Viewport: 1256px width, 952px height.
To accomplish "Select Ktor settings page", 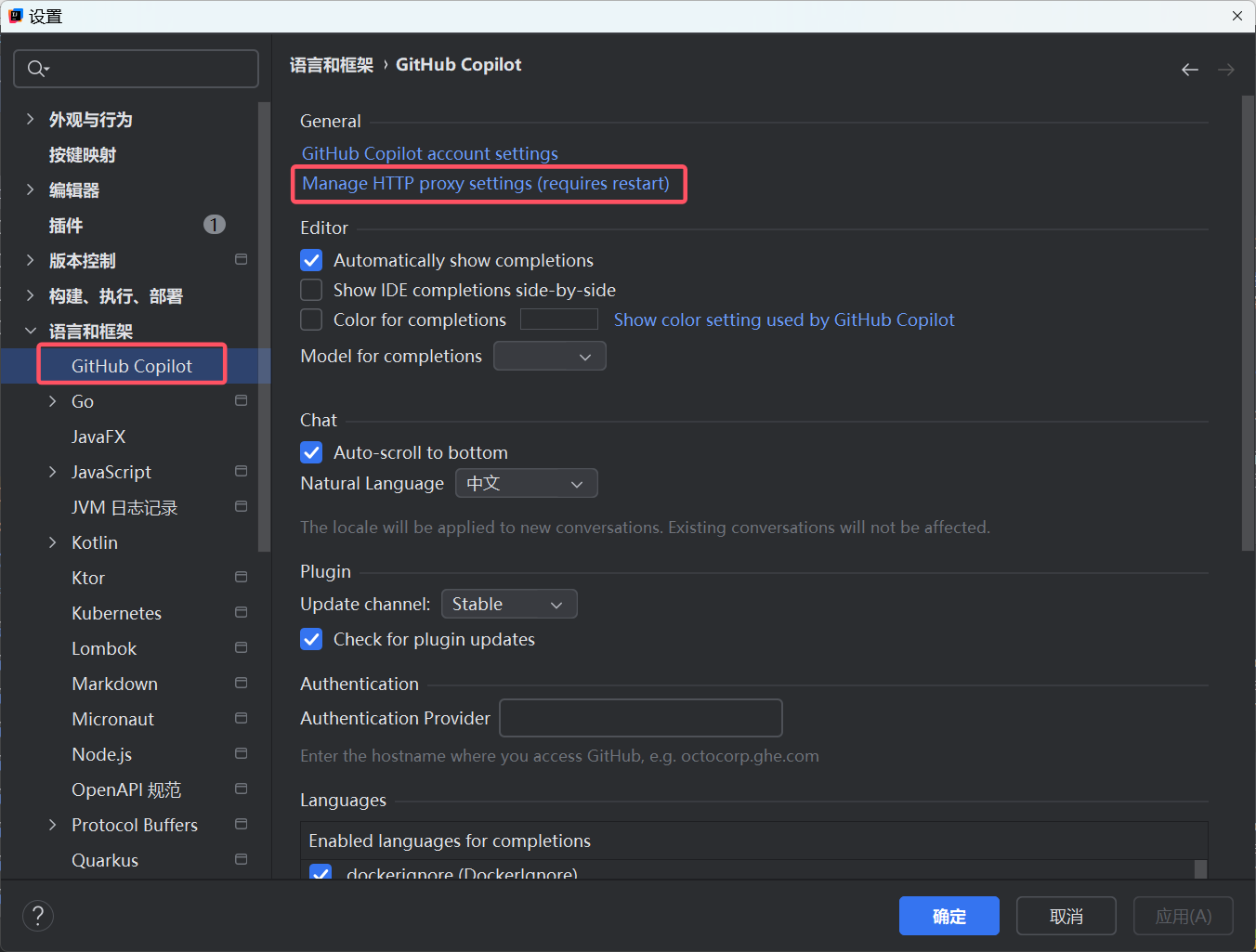I will point(88,578).
